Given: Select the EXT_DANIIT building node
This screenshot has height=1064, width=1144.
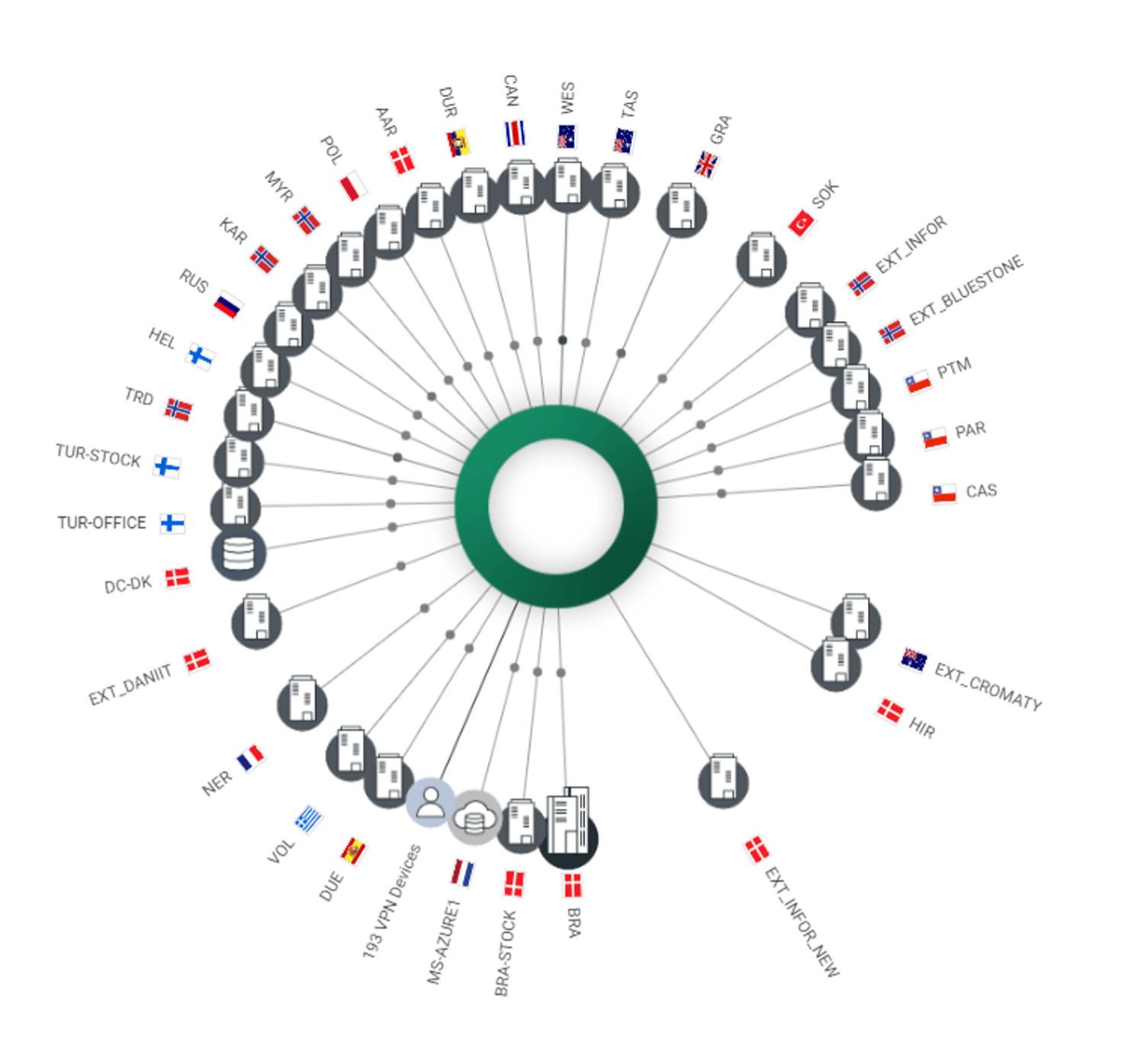Looking at the screenshot, I should click(x=256, y=622).
